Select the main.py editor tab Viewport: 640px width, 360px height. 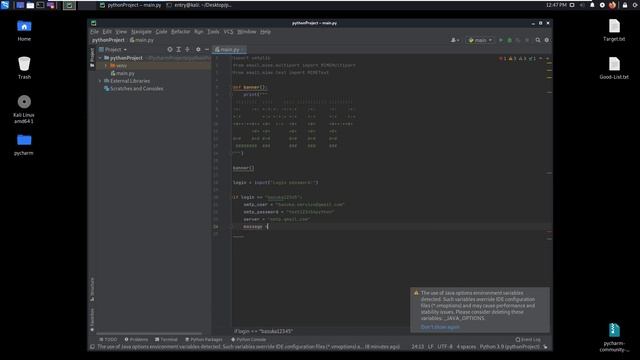[229, 49]
